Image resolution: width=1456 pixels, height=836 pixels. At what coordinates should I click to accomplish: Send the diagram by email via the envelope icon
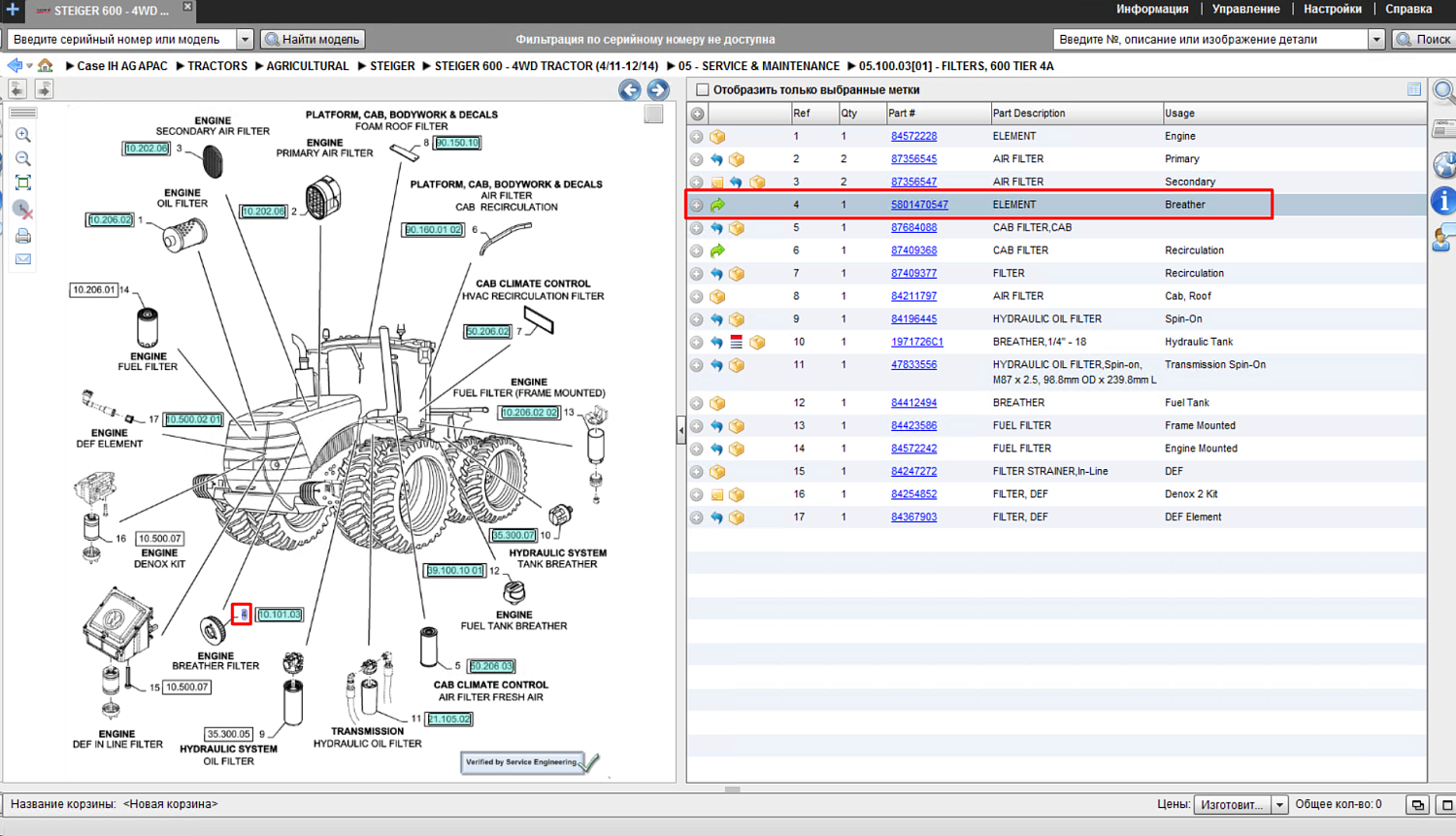pos(23,259)
